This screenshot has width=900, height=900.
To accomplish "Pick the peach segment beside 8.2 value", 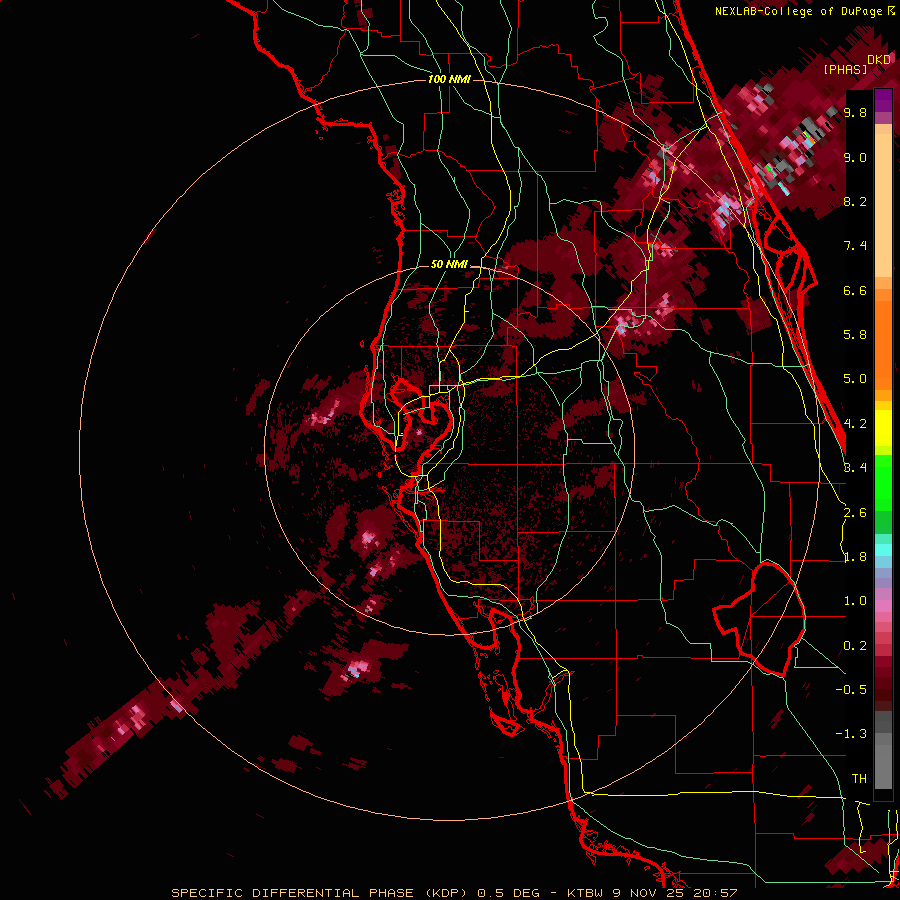I will tap(883, 205).
